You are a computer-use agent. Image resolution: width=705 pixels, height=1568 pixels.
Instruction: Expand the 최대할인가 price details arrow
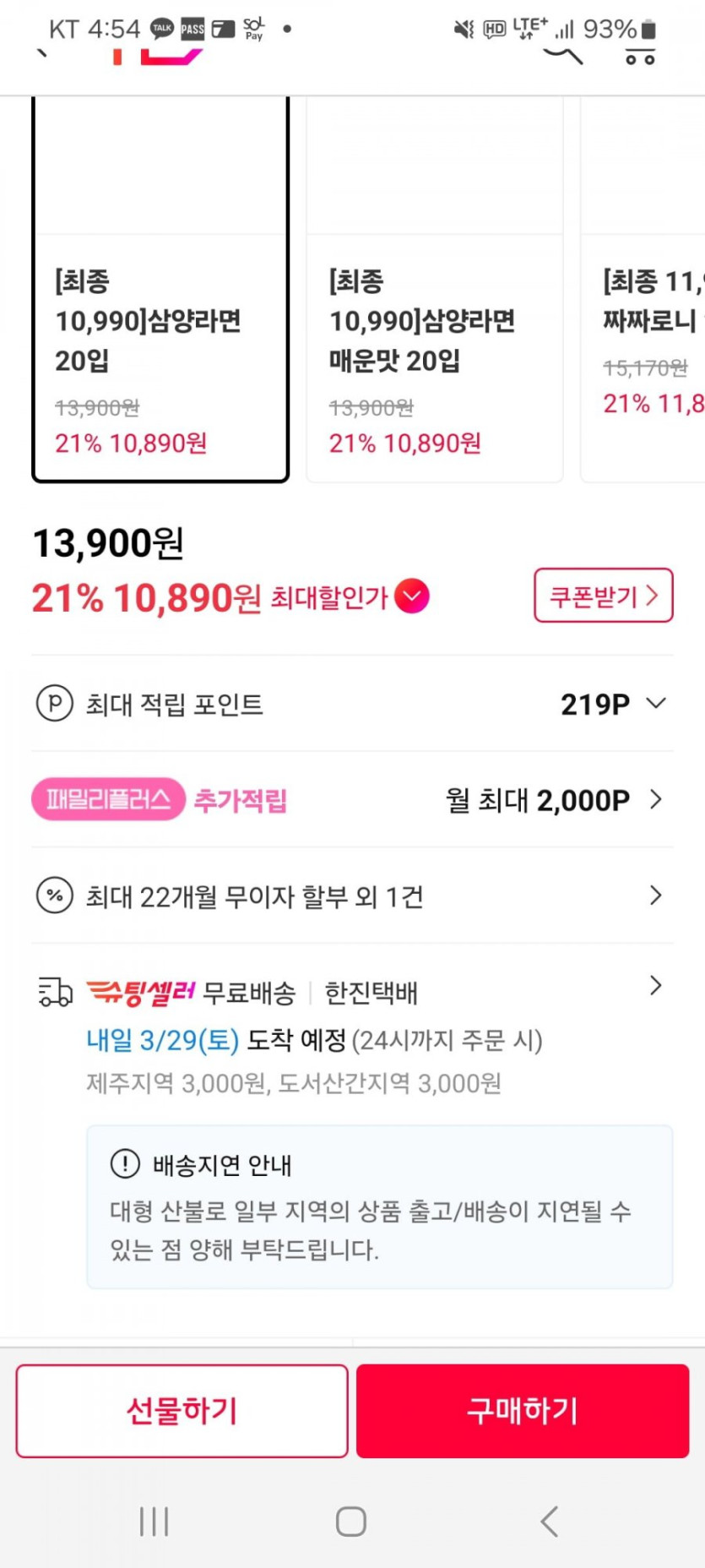[x=412, y=596]
